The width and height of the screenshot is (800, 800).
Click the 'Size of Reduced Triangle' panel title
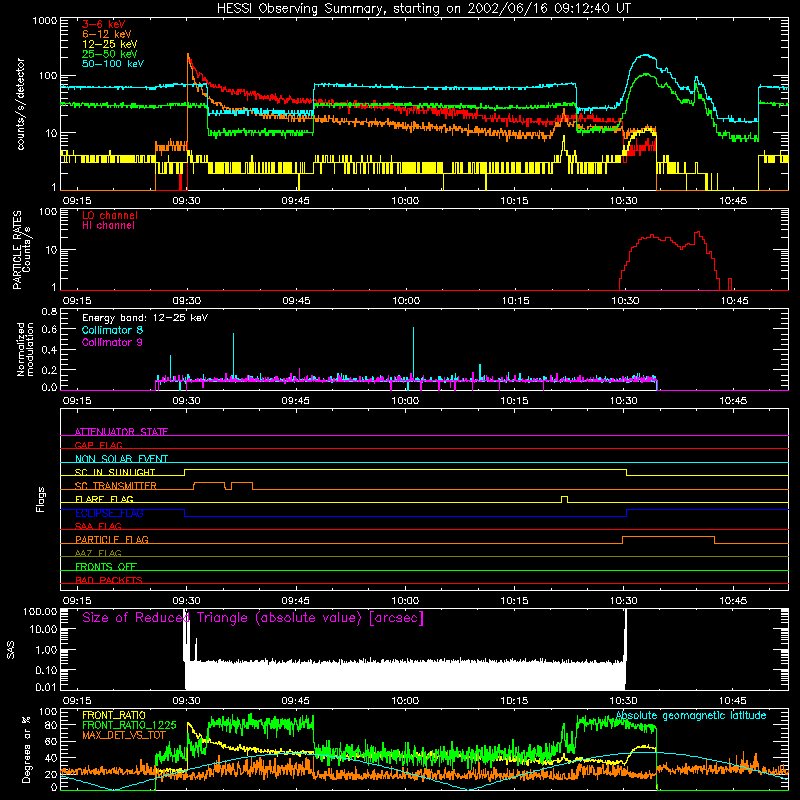[x=253, y=618]
